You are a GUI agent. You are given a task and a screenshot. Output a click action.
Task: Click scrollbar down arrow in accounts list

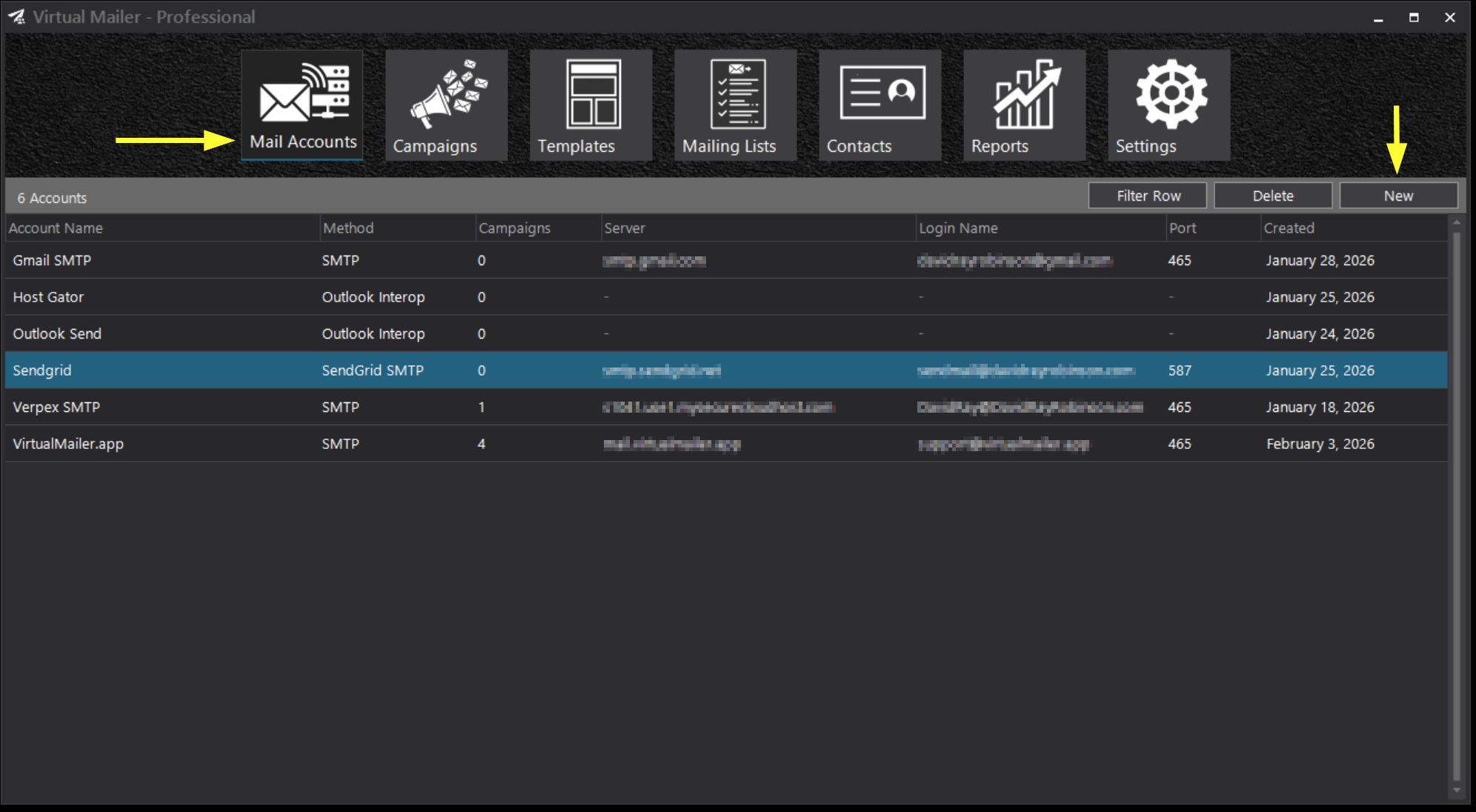pyautogui.click(x=1456, y=791)
